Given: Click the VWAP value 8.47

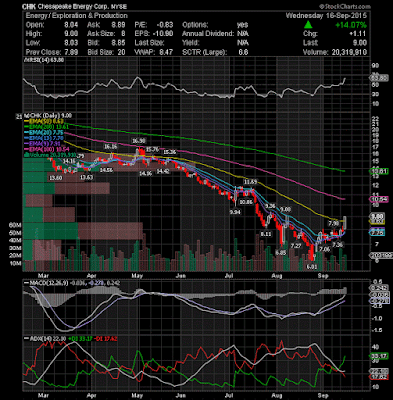Looking at the screenshot, I should tap(166, 52).
